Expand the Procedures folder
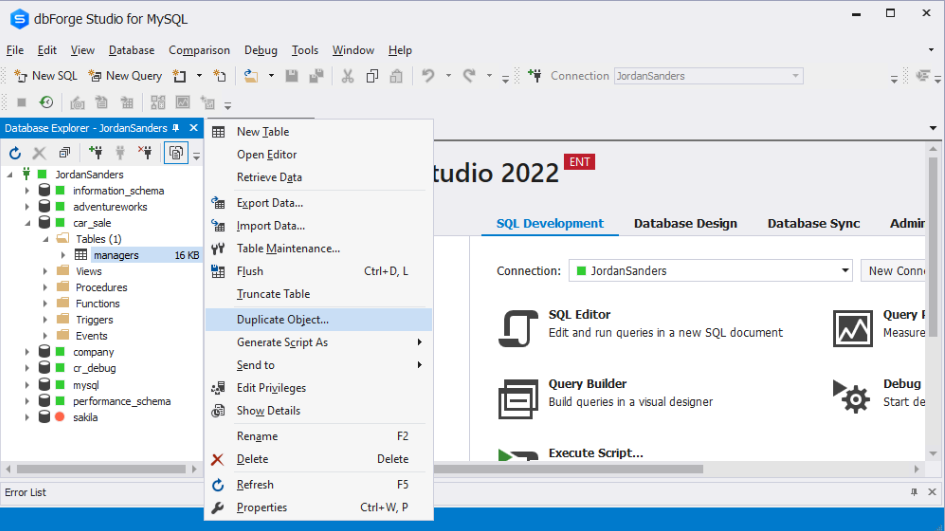The image size is (945, 531). [x=45, y=287]
